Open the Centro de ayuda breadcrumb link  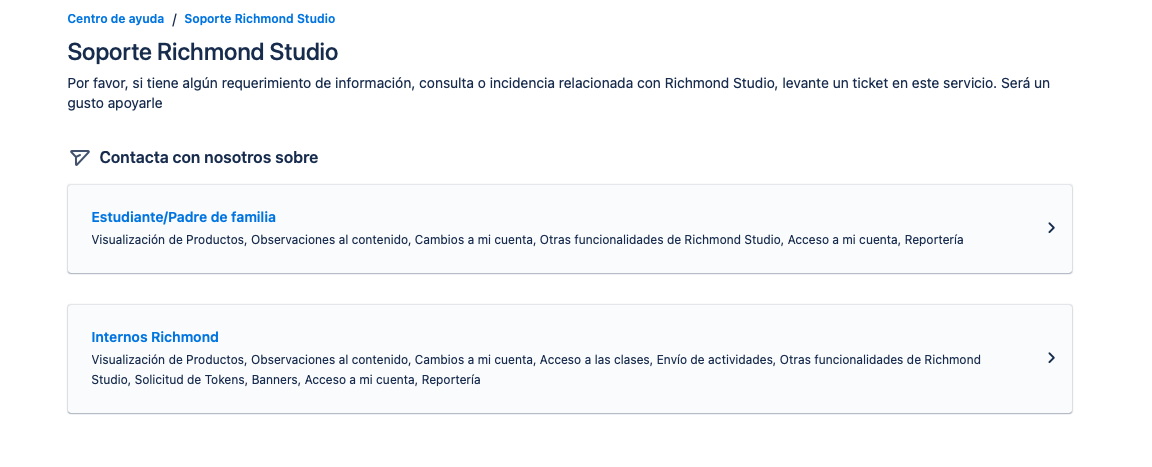[115, 18]
